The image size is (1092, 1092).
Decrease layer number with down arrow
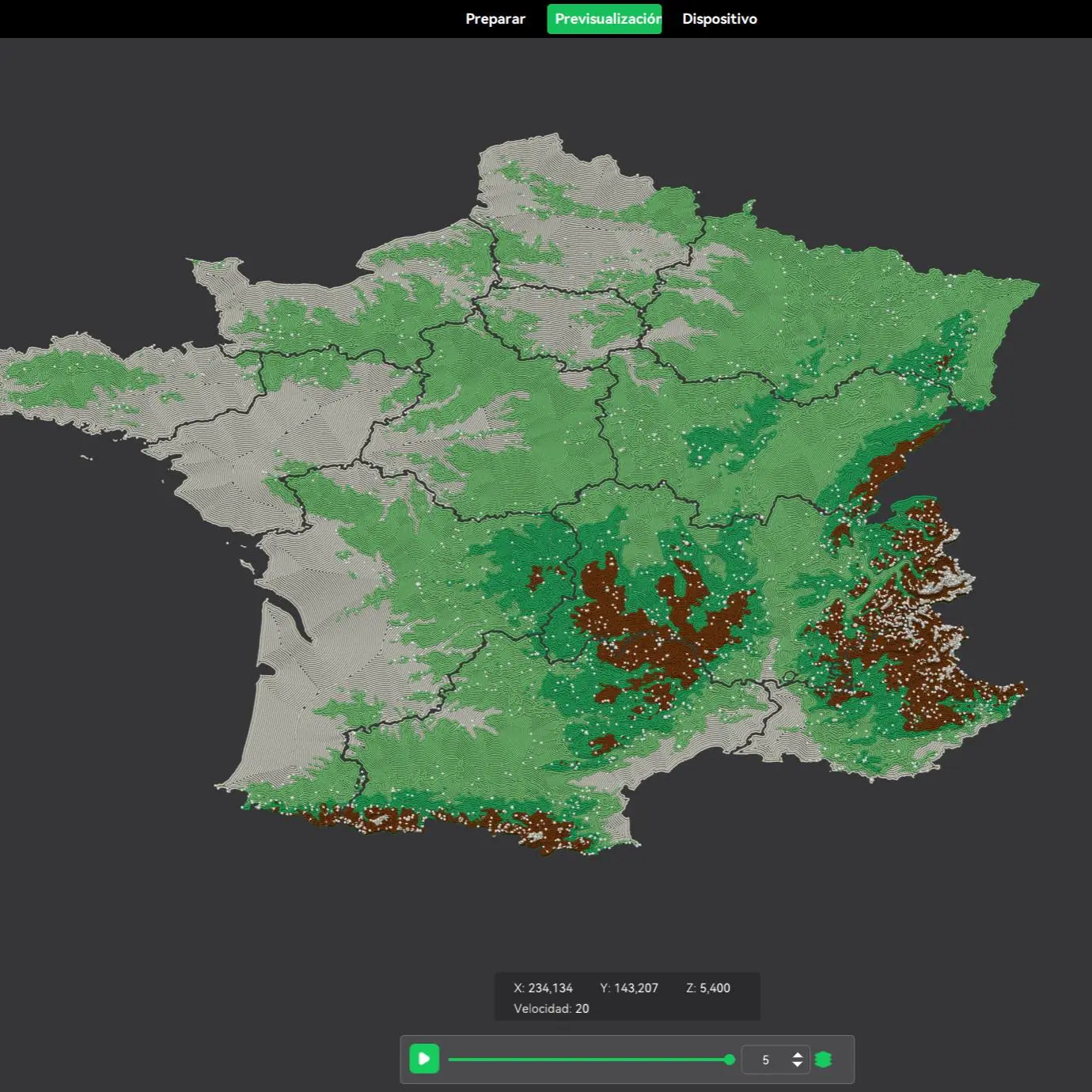click(798, 1064)
